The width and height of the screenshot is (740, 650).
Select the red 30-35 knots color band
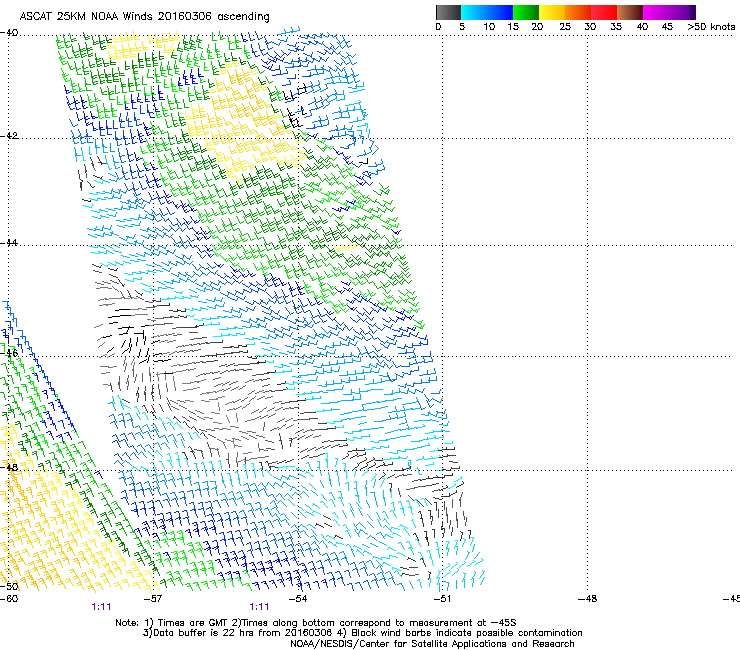(x=604, y=12)
